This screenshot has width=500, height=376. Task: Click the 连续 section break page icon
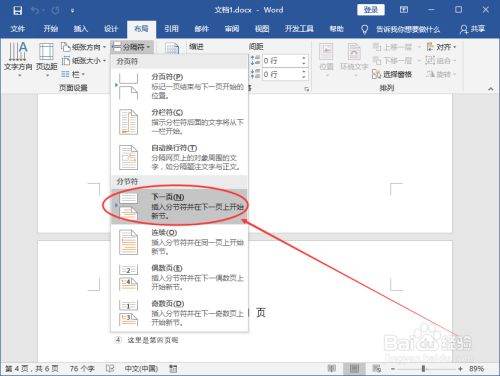pos(128,242)
